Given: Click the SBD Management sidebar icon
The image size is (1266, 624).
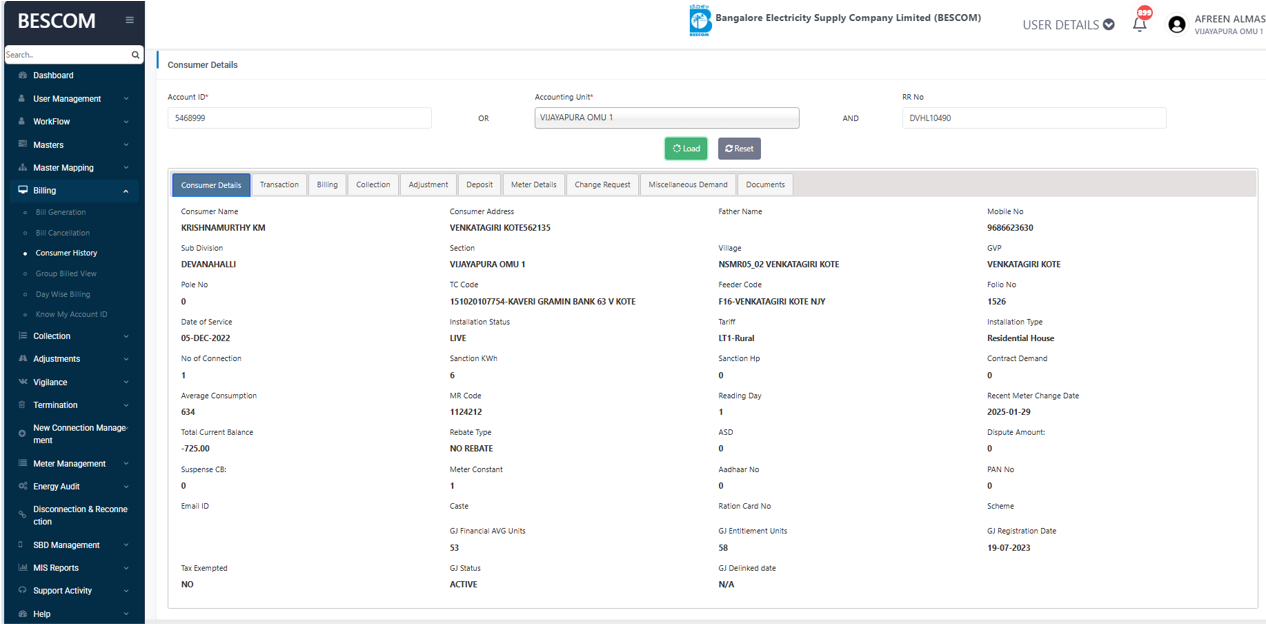Looking at the screenshot, I should (x=22, y=545).
